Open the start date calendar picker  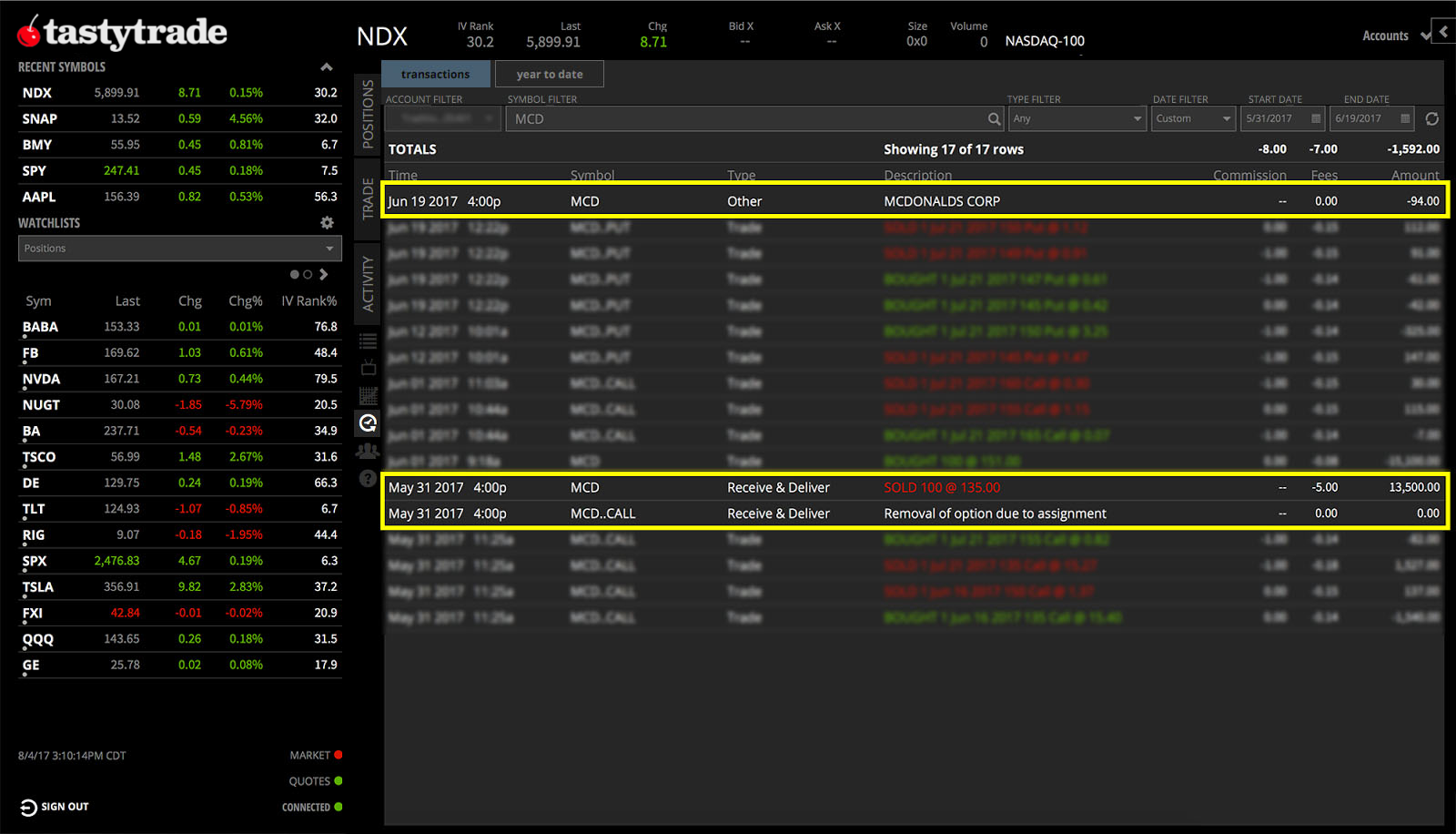click(x=1316, y=118)
